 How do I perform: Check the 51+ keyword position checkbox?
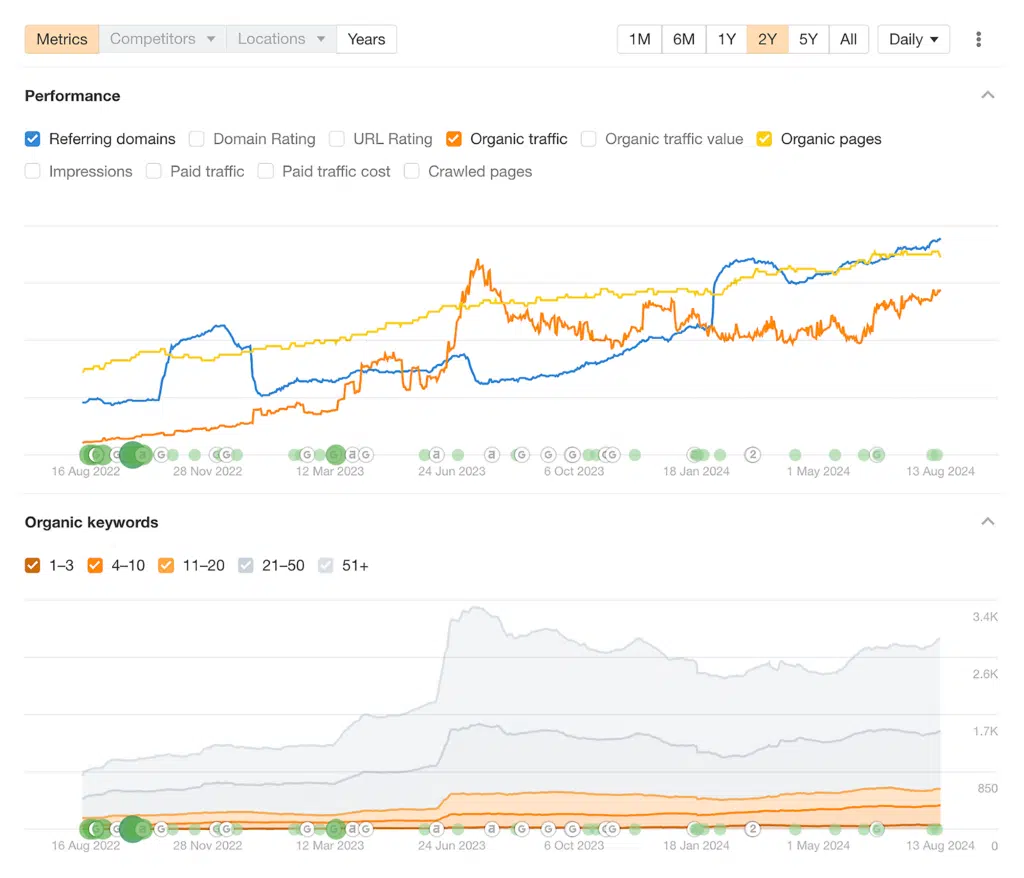coord(326,565)
